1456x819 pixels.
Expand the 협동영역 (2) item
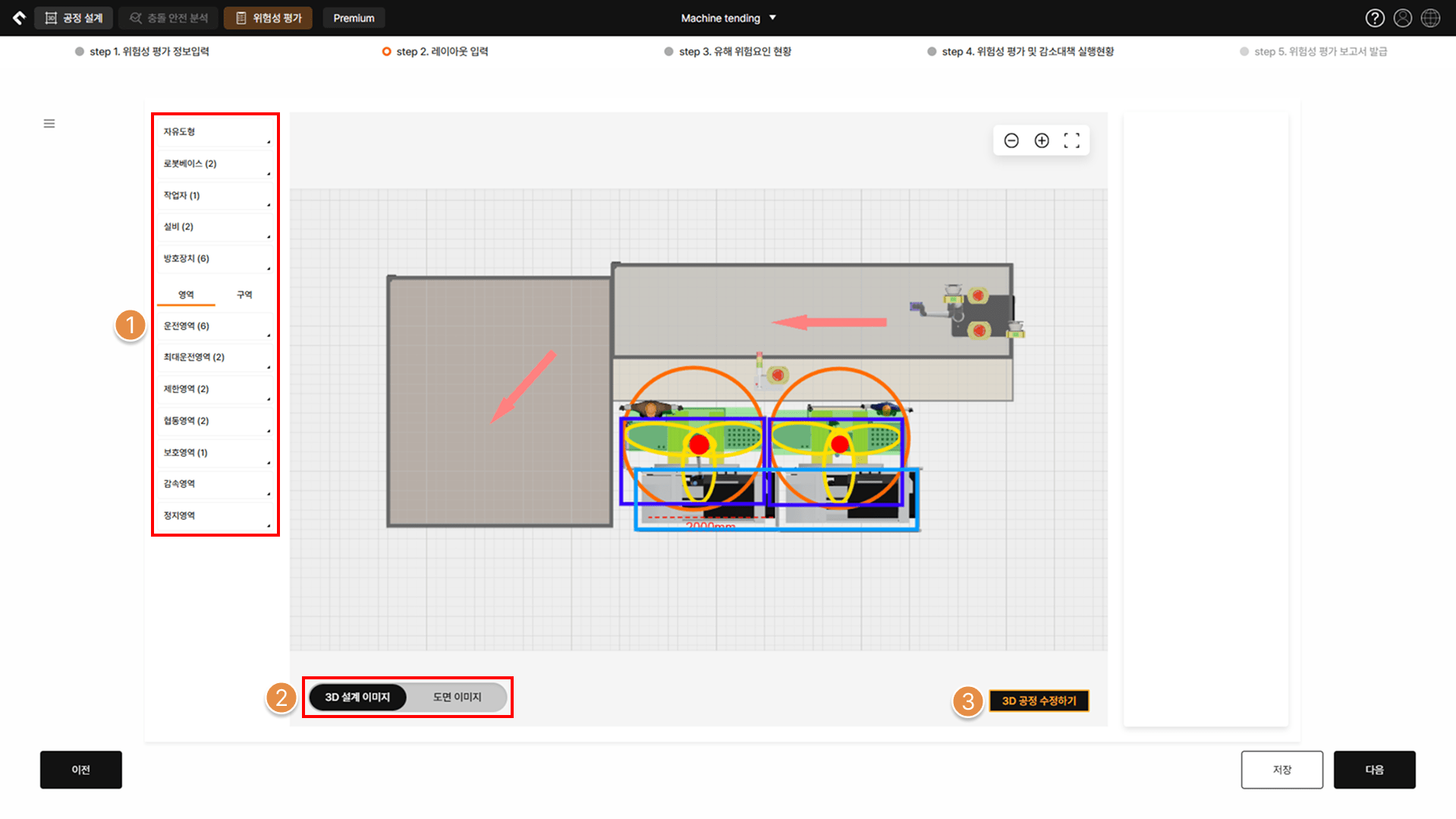215,421
